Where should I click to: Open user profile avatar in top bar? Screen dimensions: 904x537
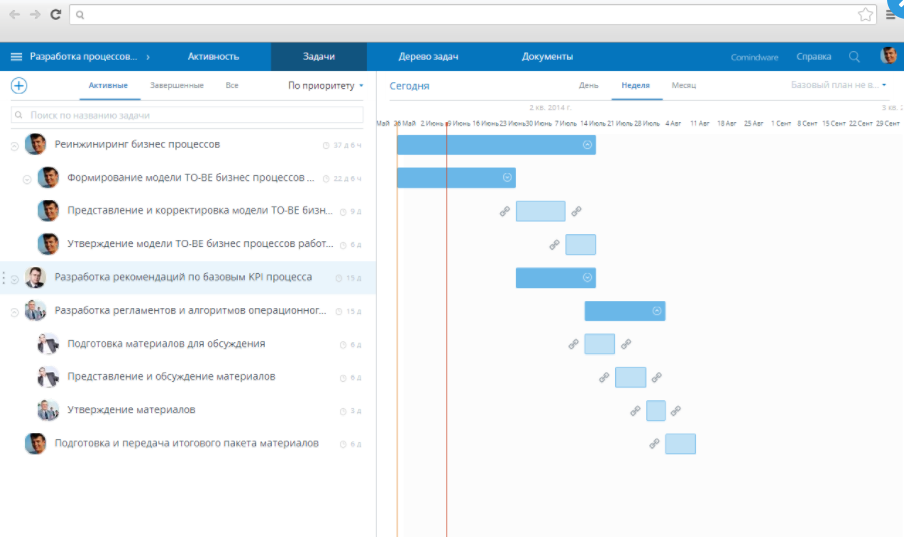(x=888, y=55)
